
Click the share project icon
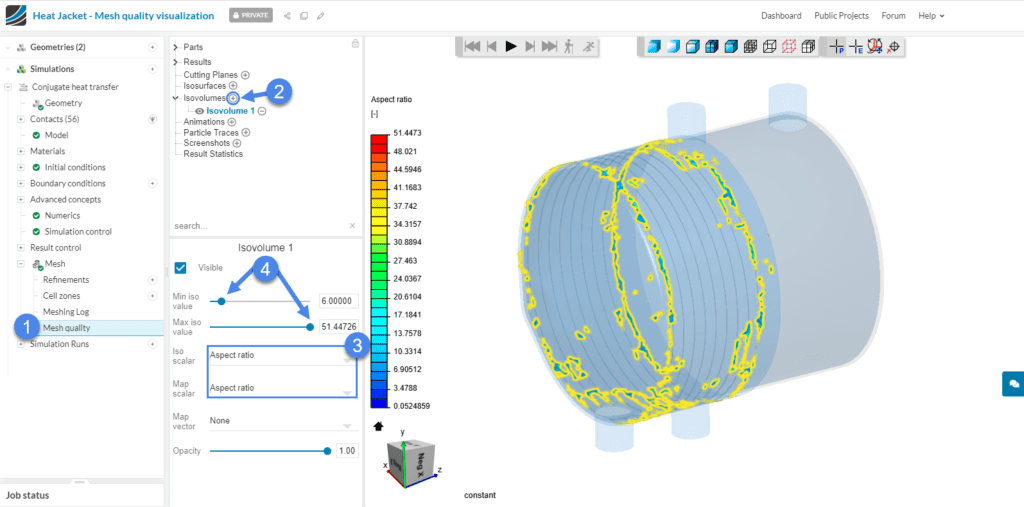288,16
